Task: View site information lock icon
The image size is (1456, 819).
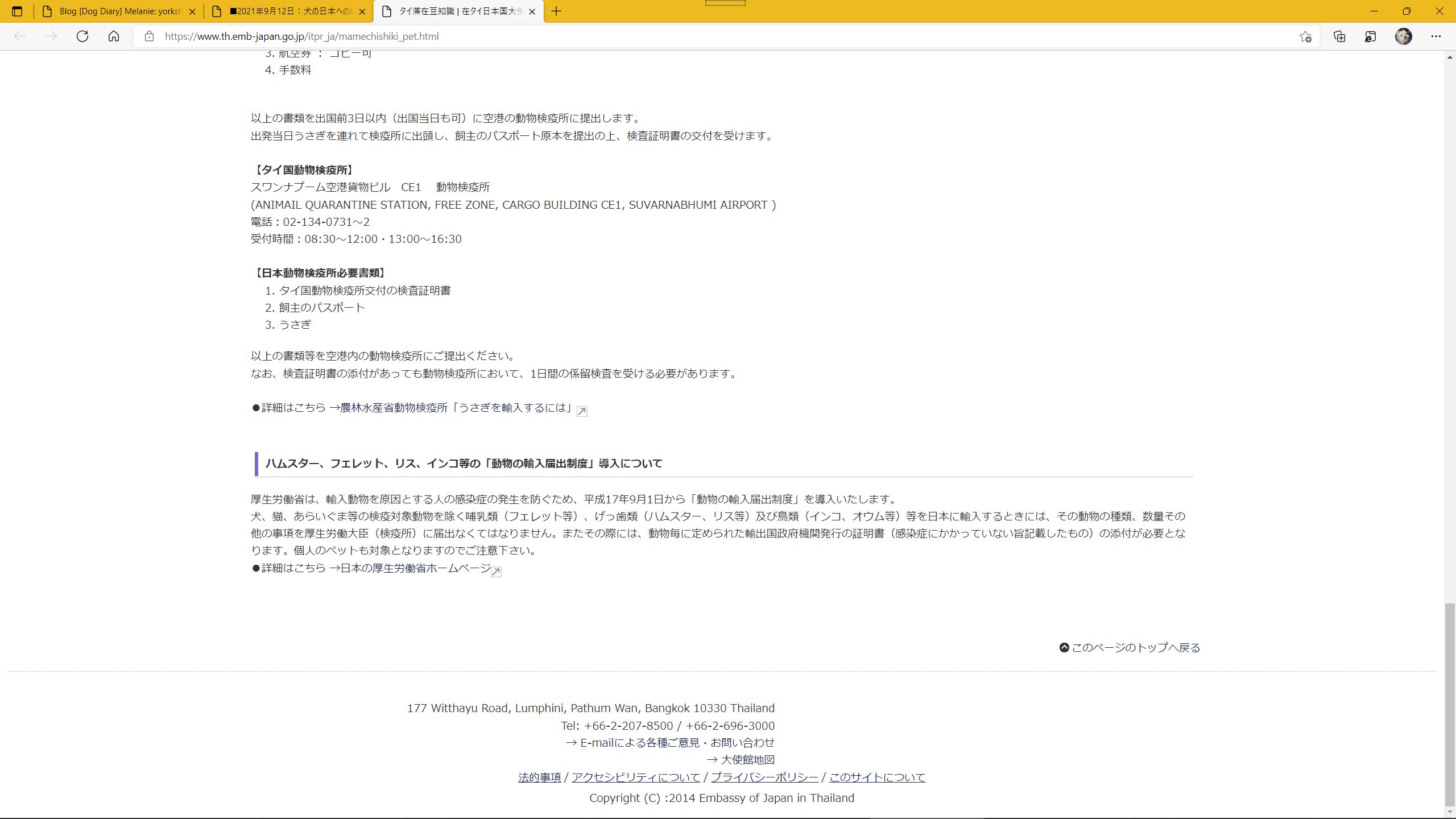Action: (149, 36)
